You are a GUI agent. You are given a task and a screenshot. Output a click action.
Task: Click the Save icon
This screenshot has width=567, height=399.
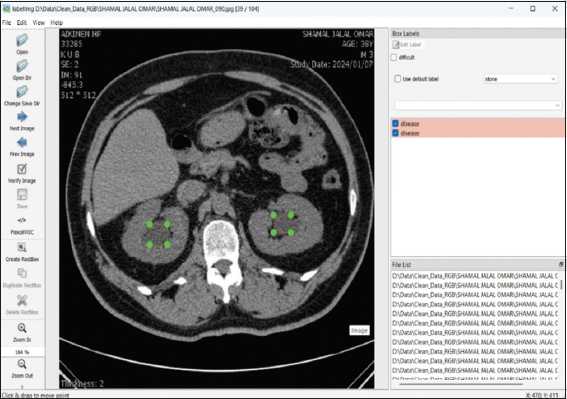(22, 195)
